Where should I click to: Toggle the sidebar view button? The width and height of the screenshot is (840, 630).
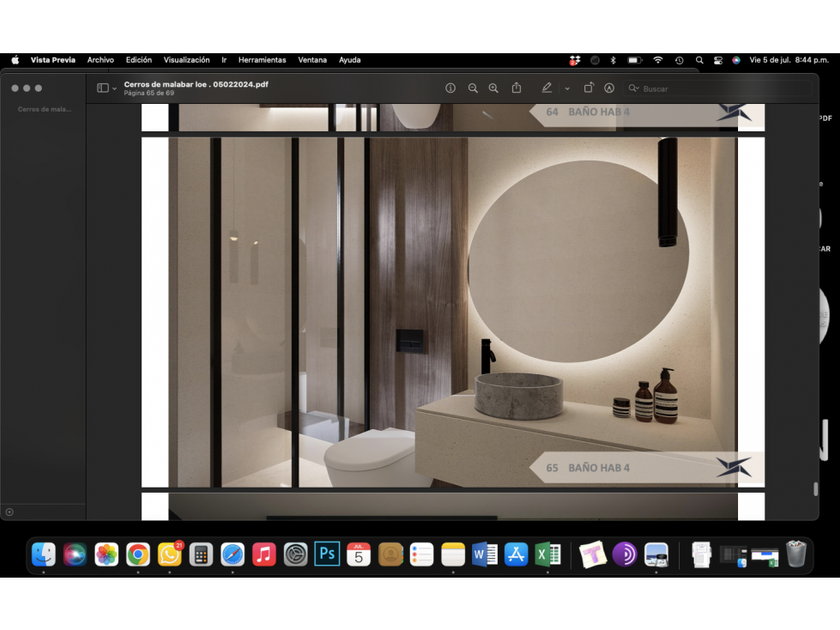[102, 88]
